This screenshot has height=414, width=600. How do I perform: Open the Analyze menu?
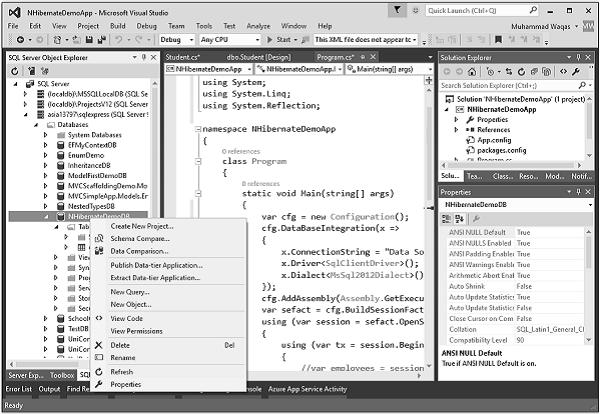[x=258, y=26]
